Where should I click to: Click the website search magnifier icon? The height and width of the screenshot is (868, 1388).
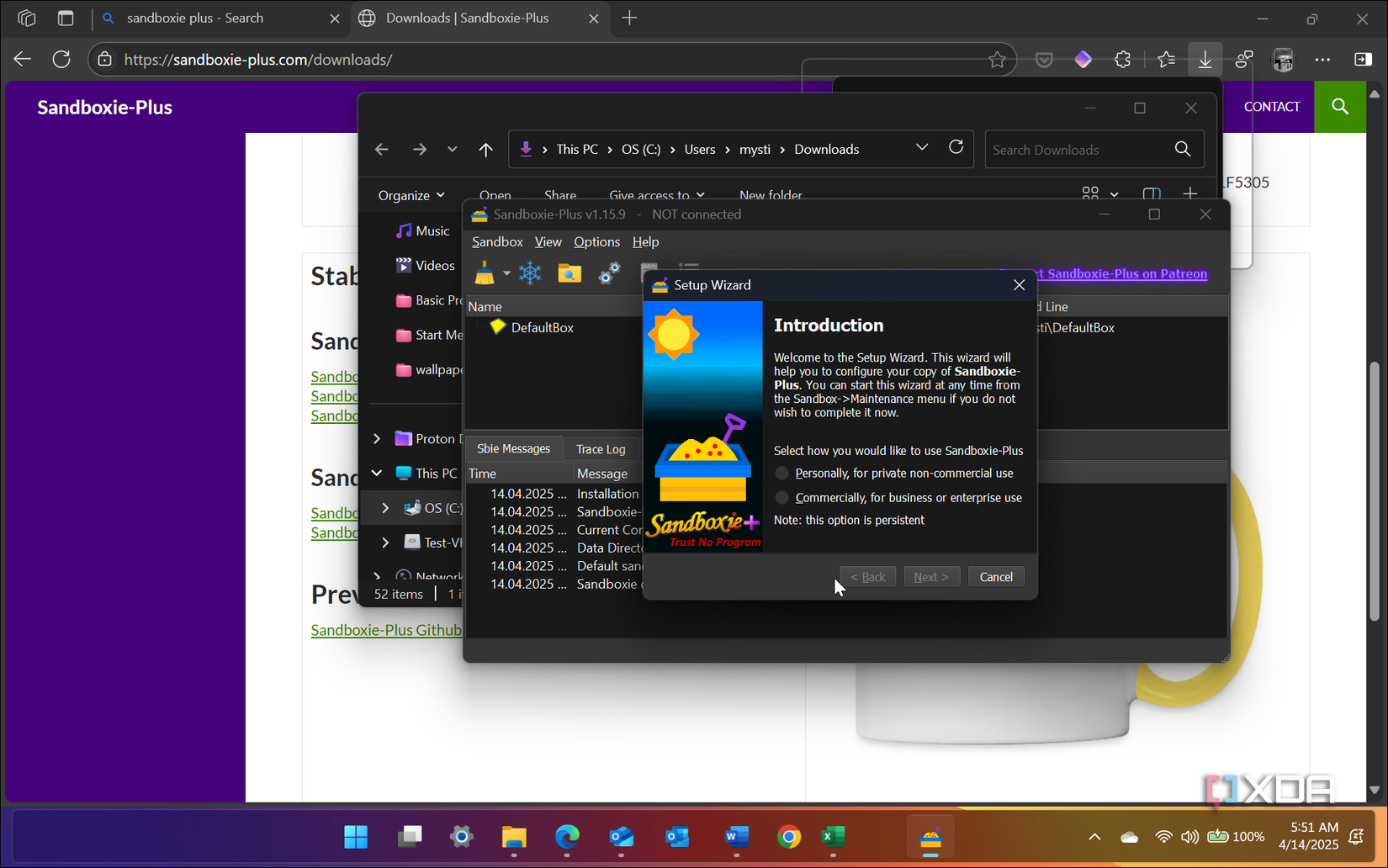click(1340, 107)
